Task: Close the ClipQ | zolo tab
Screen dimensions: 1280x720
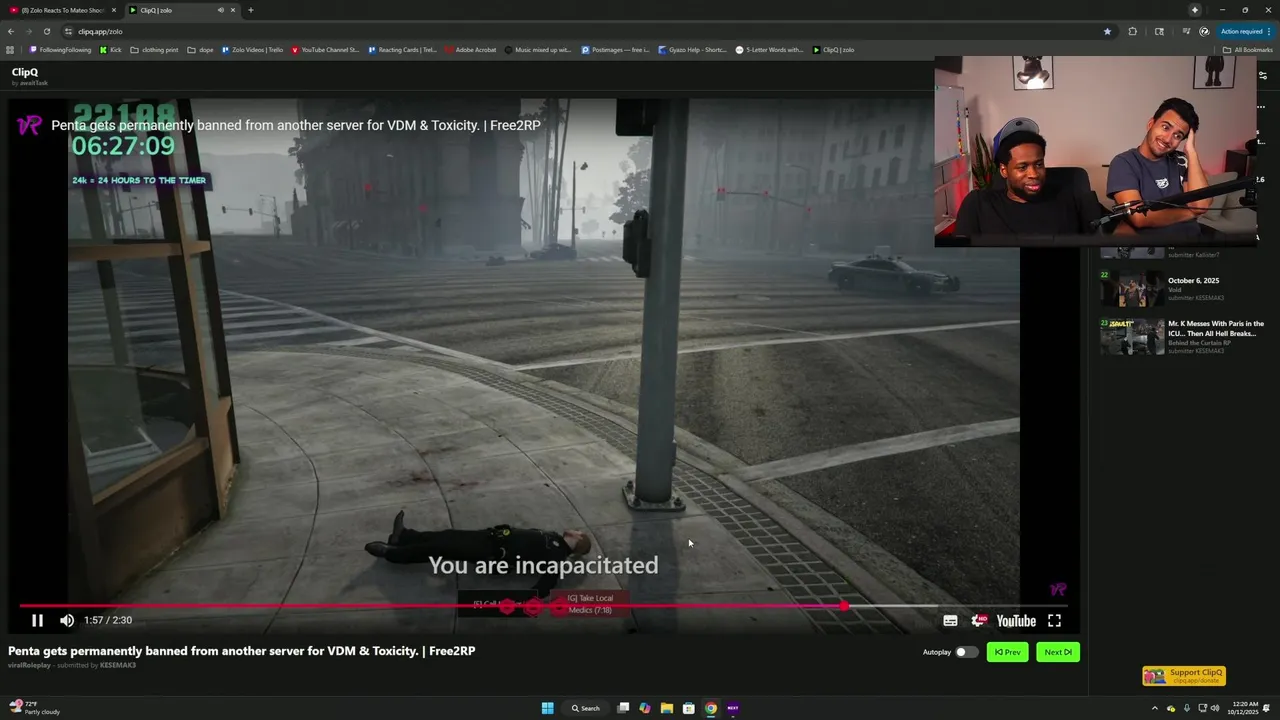Action: tap(233, 10)
